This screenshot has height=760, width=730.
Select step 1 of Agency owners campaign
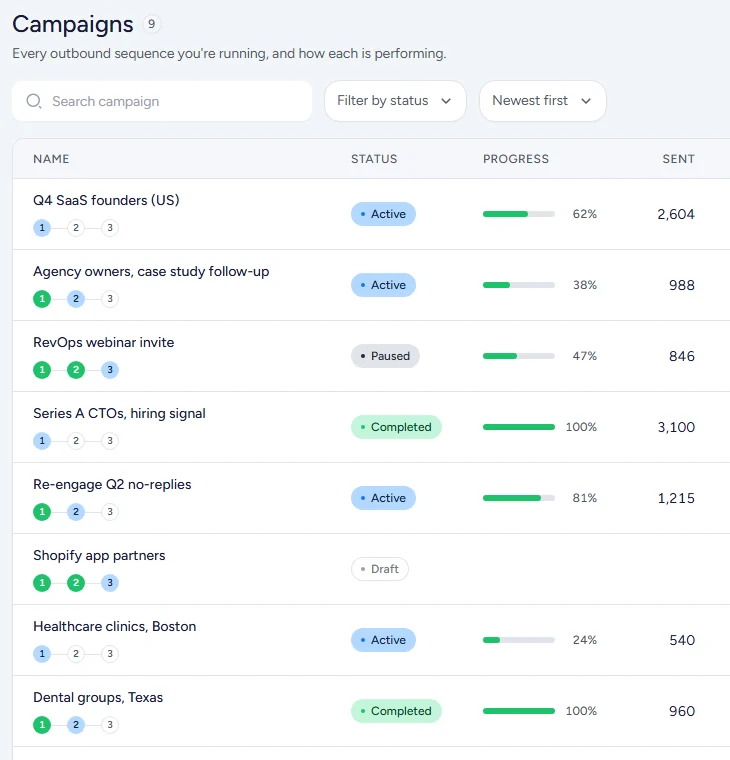coord(42,299)
